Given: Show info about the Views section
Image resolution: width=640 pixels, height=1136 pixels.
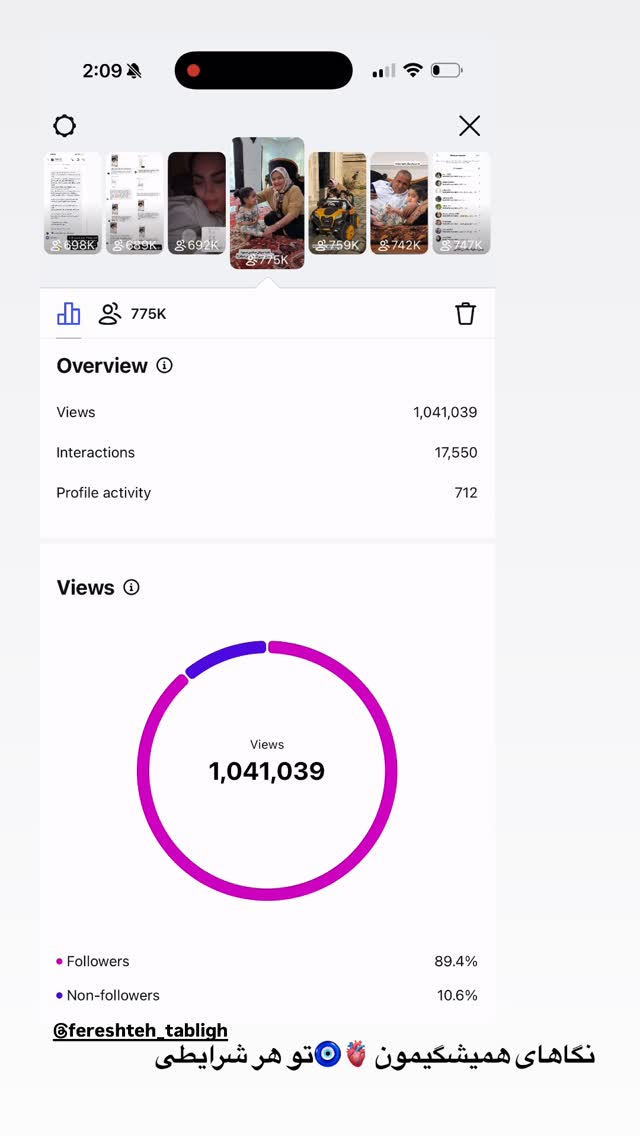Looking at the screenshot, I should tap(131, 587).
